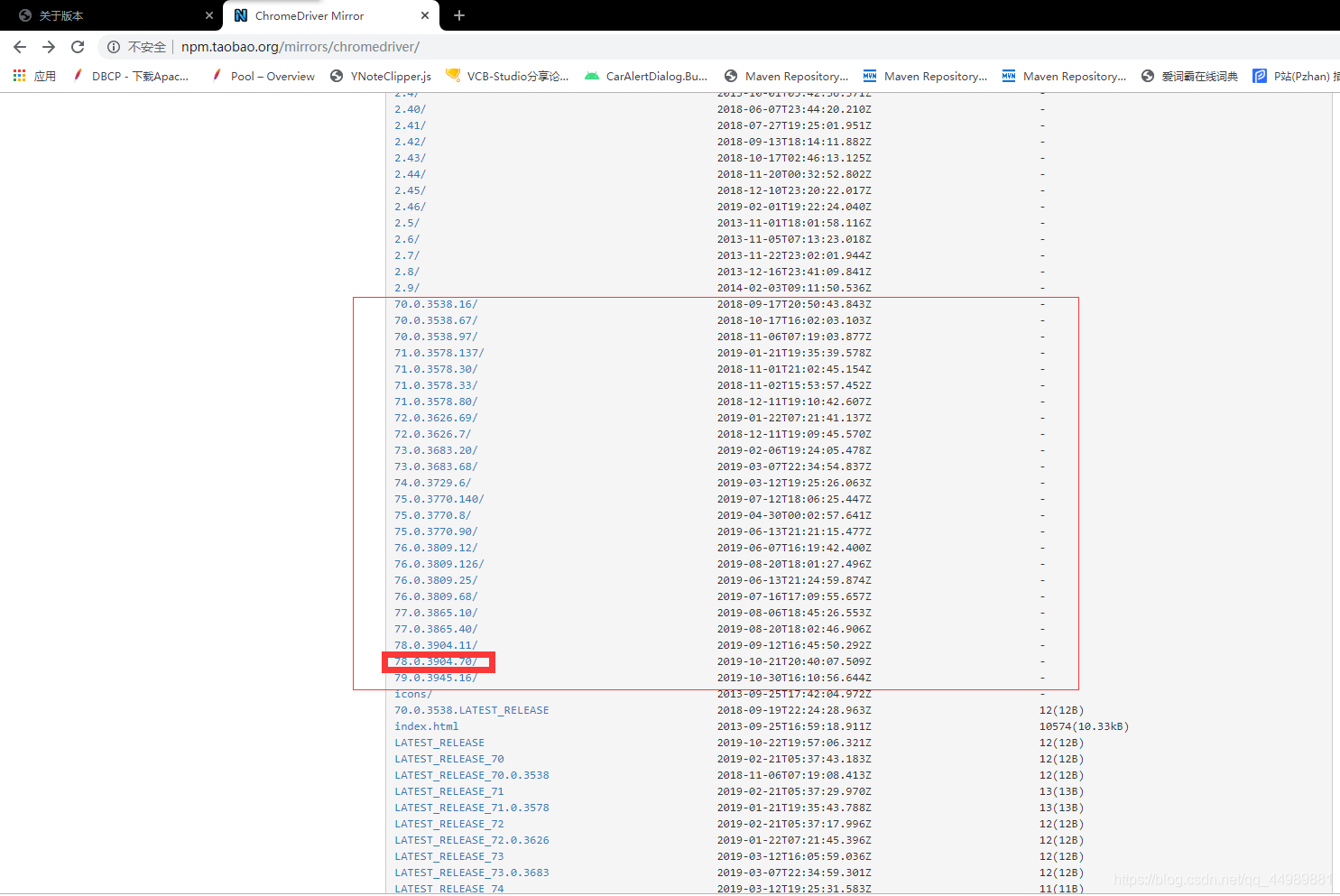Viewport: 1340px width, 896px height.
Task: Open the icons/ directory link
Action: [413, 694]
